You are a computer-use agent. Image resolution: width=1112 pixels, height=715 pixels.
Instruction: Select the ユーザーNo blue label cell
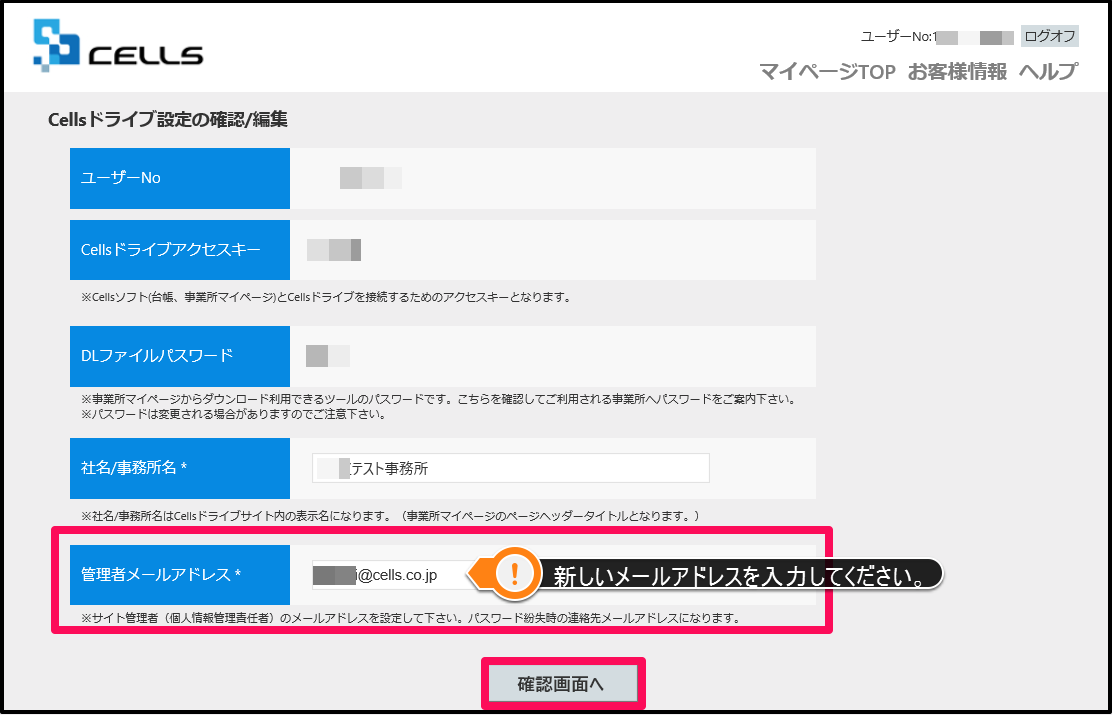click(179, 178)
